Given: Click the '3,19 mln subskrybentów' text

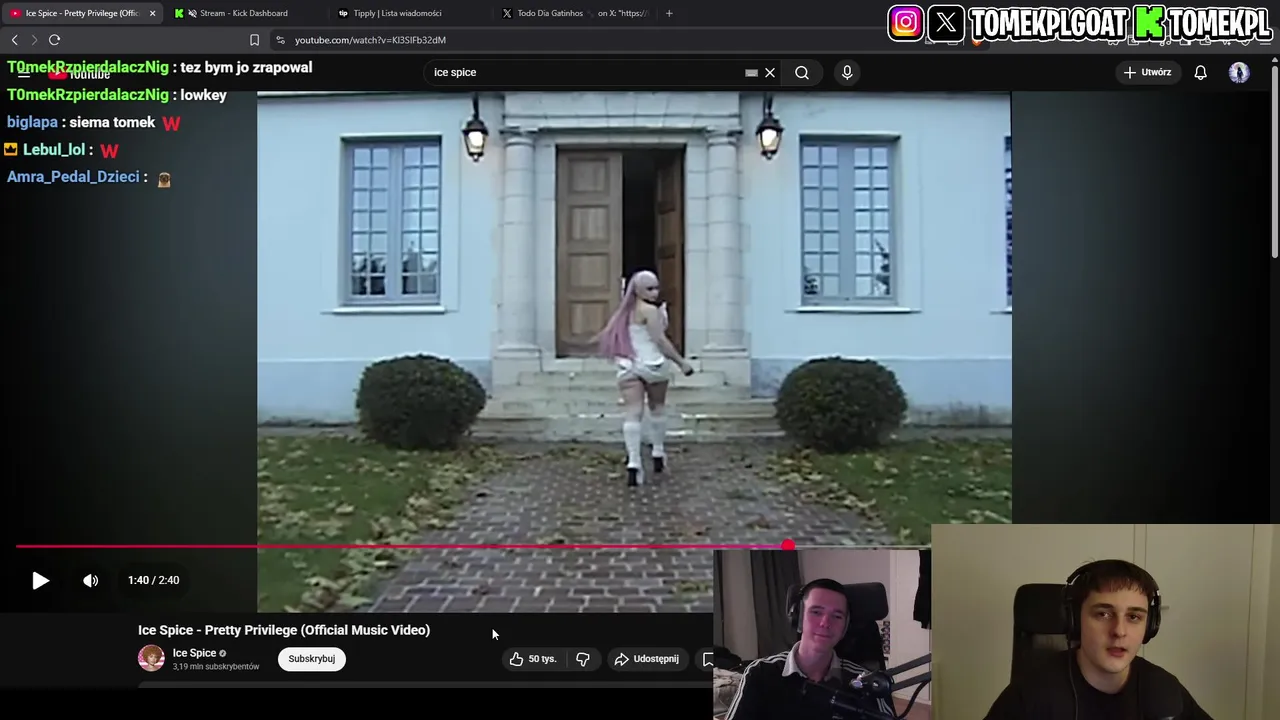Looking at the screenshot, I should point(216,667).
